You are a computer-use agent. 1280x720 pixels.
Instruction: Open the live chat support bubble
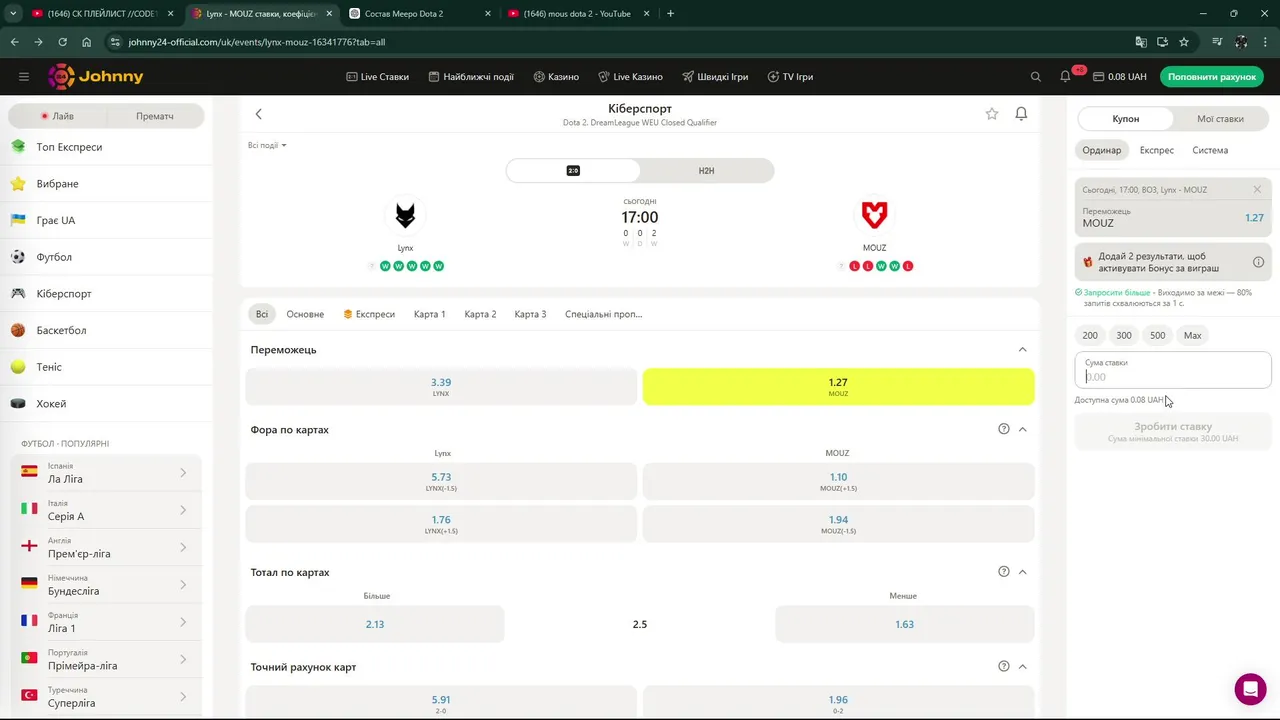point(1250,689)
